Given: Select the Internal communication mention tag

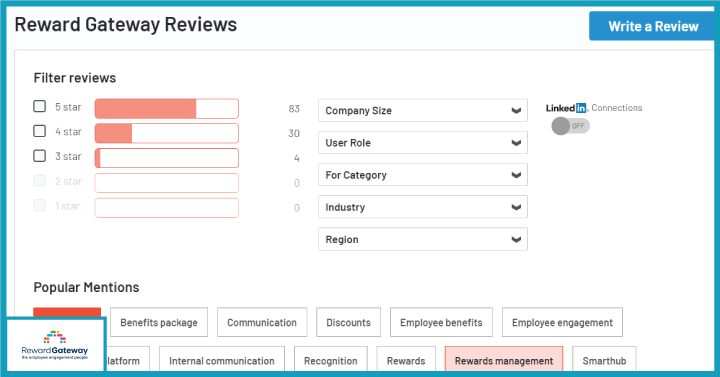Looking at the screenshot, I should click(x=222, y=360).
